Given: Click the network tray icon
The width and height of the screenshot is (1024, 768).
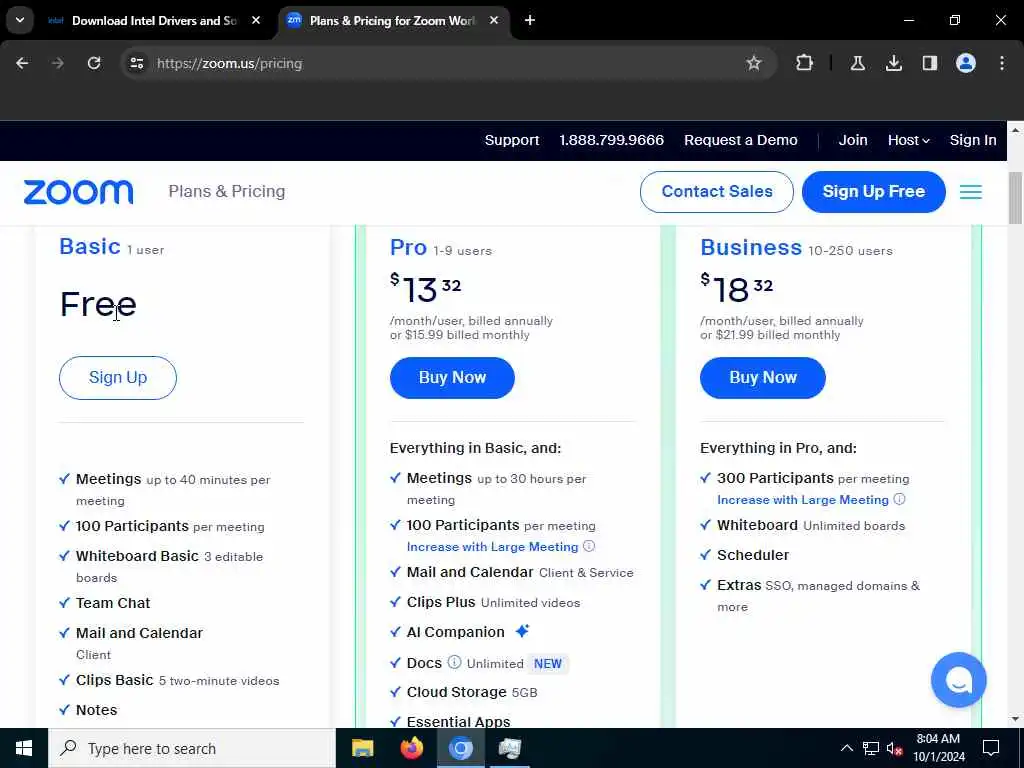Looking at the screenshot, I should [871, 748].
